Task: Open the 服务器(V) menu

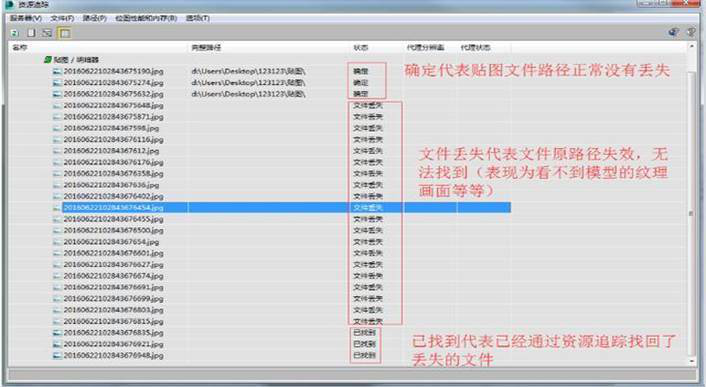Action: [26, 18]
